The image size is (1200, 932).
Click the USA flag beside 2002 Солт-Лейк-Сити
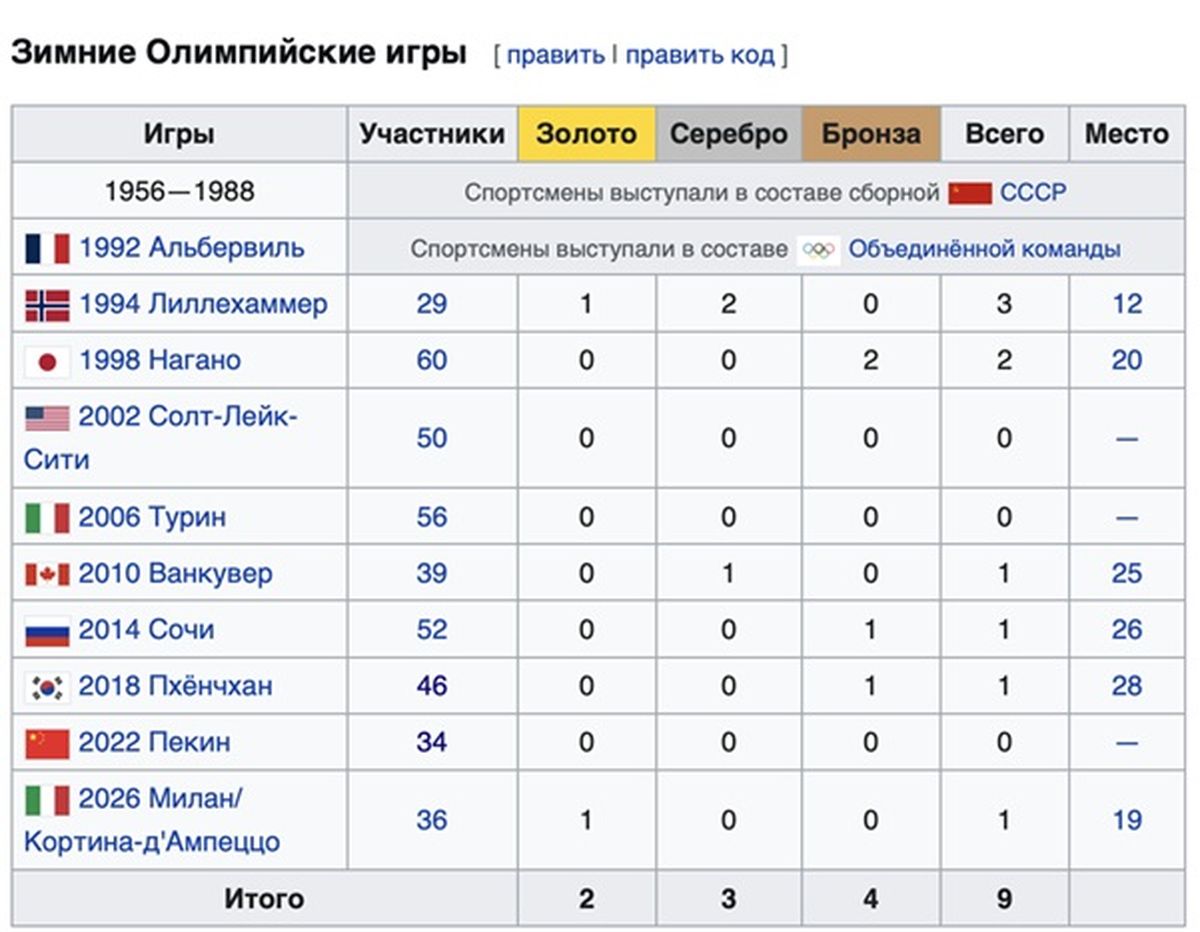[47, 418]
